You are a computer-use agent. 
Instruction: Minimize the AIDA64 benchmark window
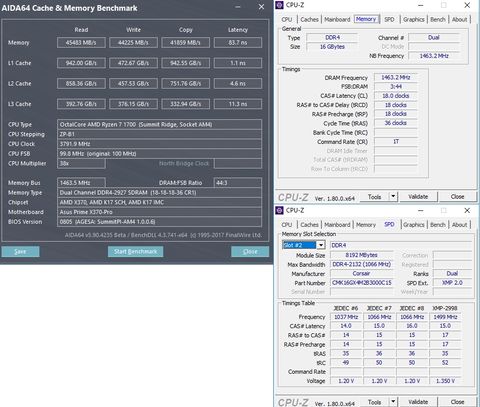[x=238, y=7]
